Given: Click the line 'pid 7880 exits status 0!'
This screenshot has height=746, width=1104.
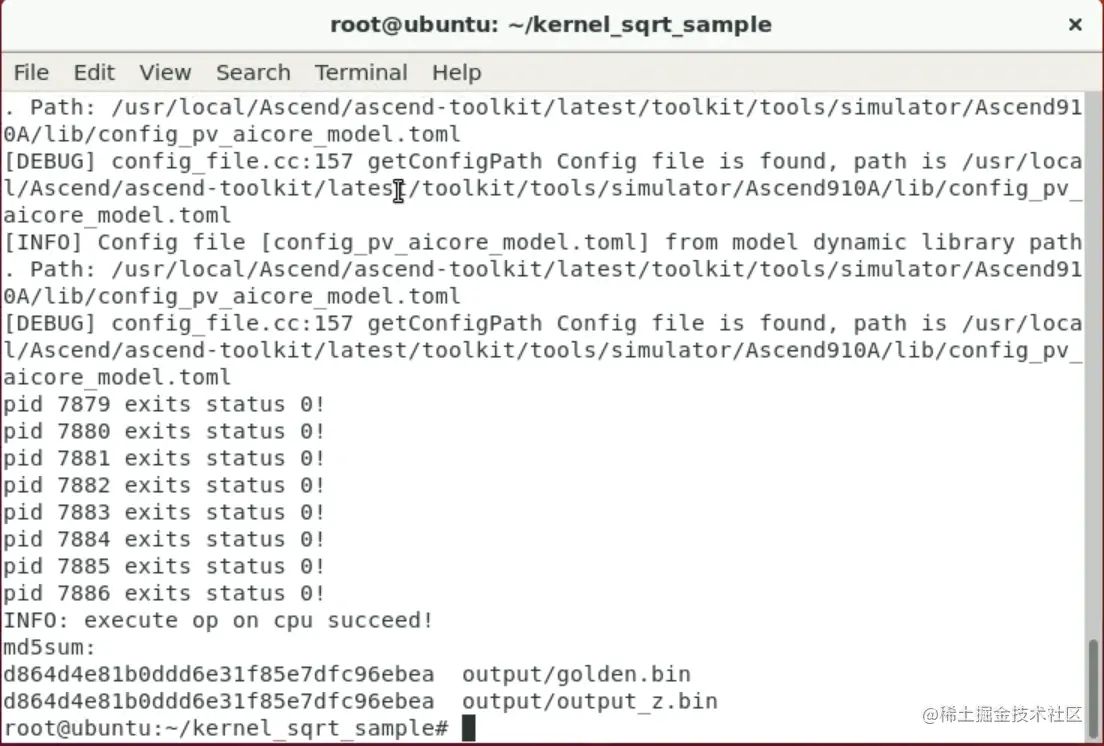Looking at the screenshot, I should tap(163, 431).
